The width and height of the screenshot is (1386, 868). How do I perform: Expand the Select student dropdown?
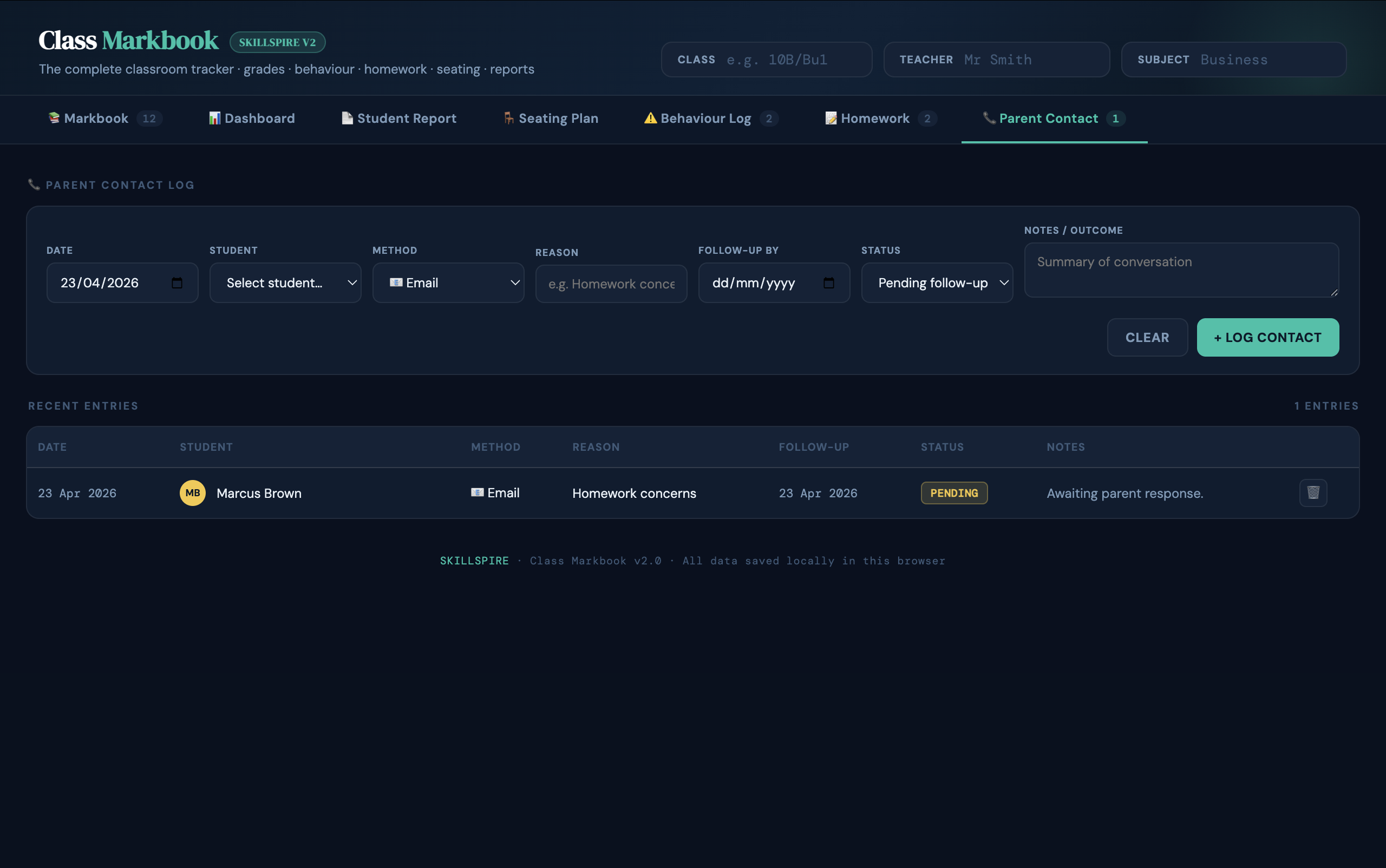(285, 283)
